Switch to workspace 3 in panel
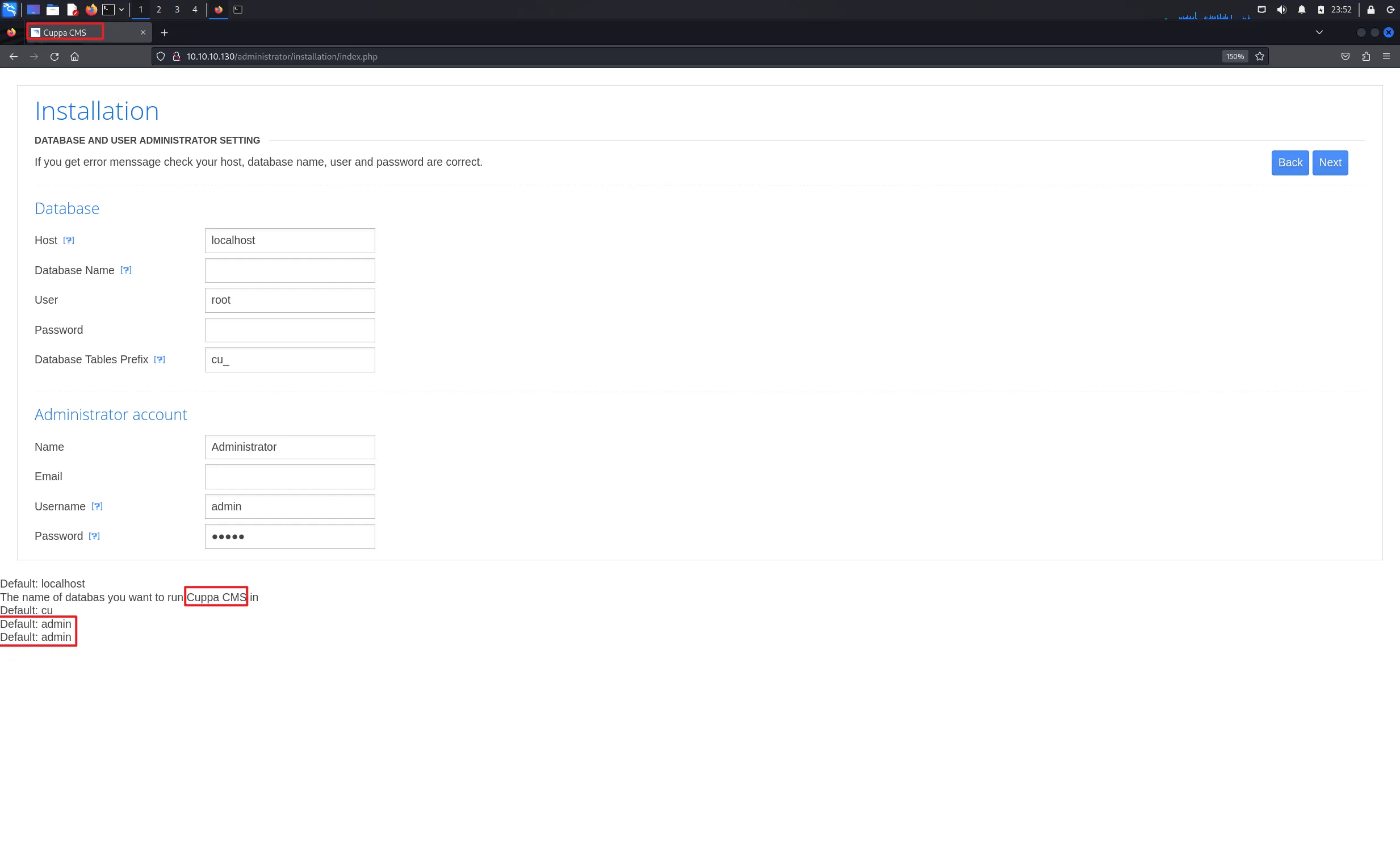1400x843 pixels. (x=177, y=10)
